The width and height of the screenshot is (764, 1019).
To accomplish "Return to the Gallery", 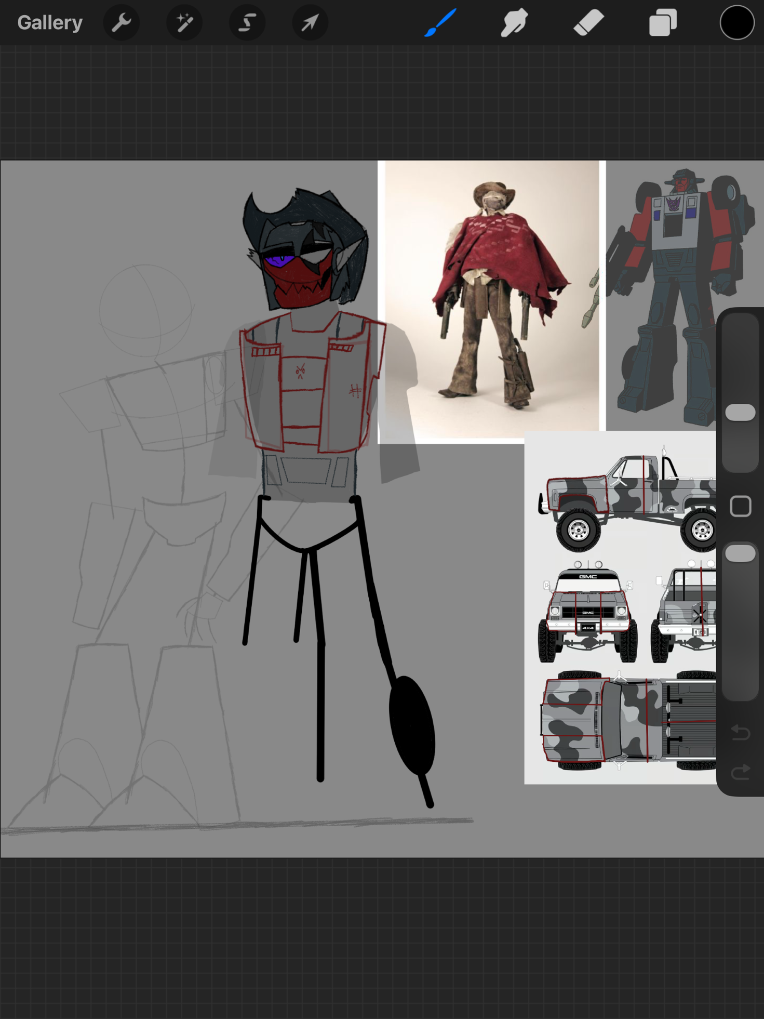I will [49, 23].
